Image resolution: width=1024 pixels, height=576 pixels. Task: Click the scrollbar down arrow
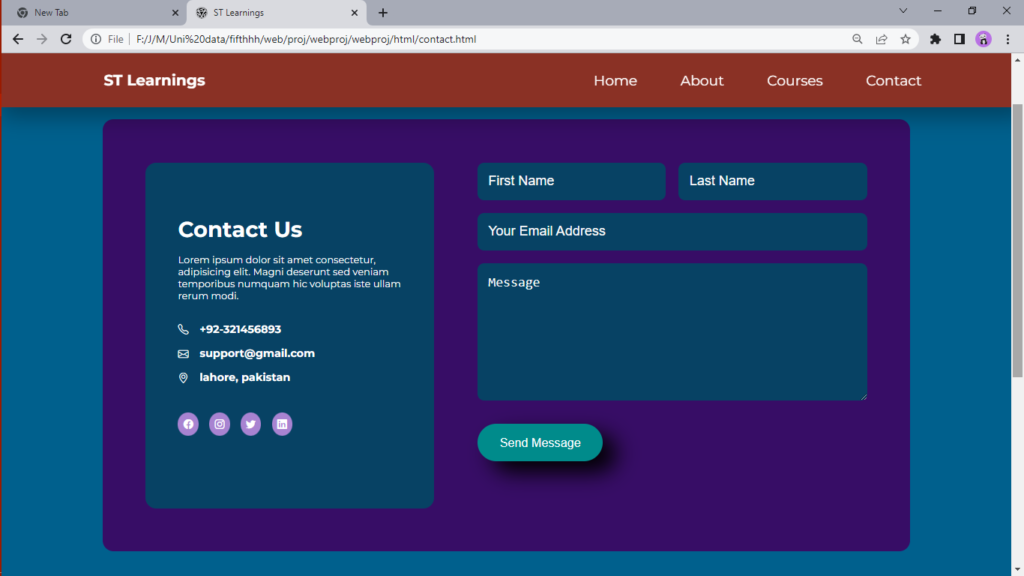[x=1017, y=570]
